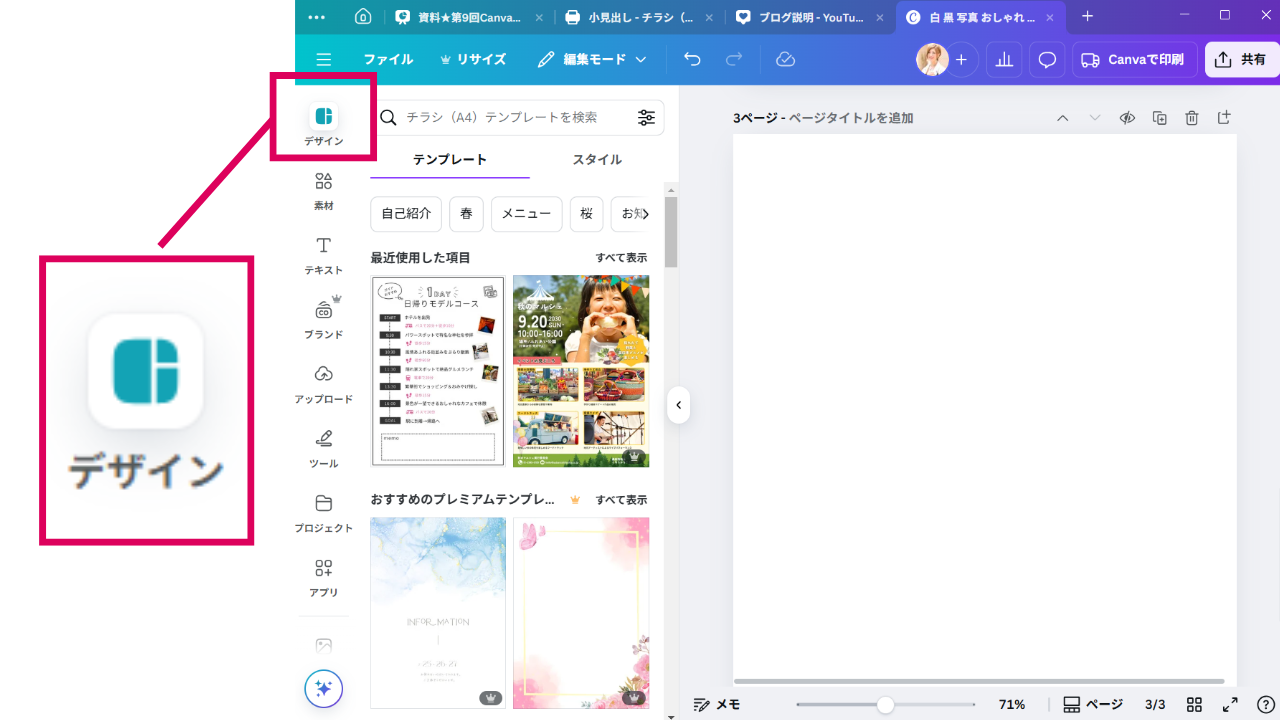Screen dimensions: 1280x720
Task: Click the undo arrow in top toolbar
Action: [692, 60]
